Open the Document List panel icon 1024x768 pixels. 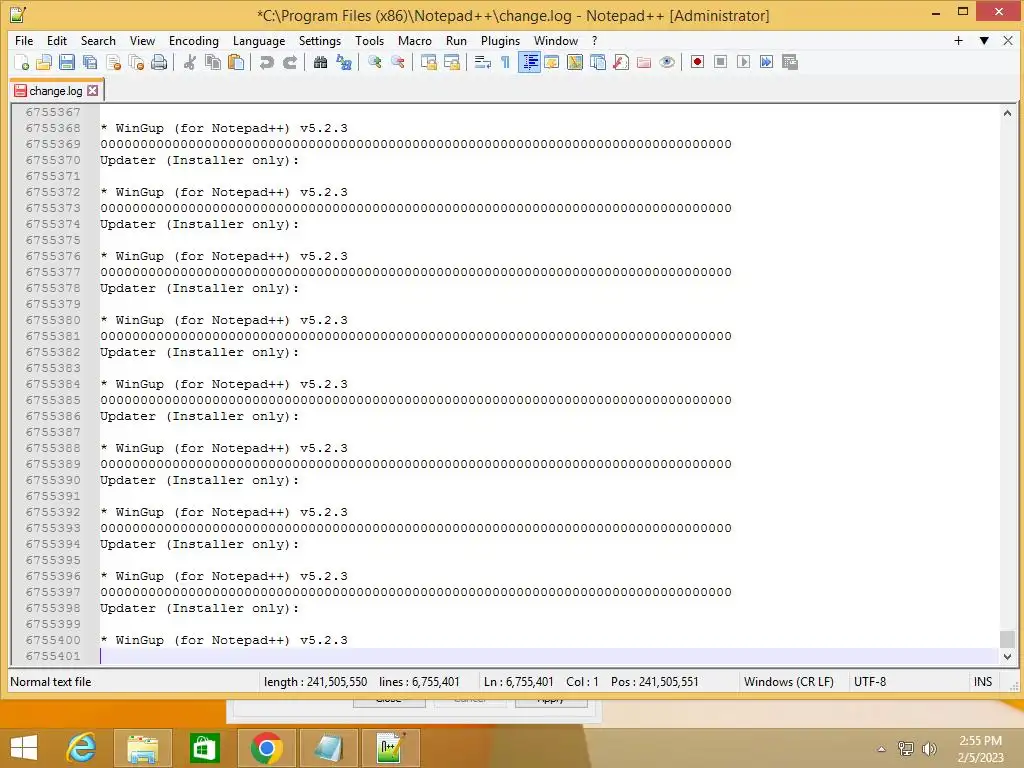tap(598, 62)
